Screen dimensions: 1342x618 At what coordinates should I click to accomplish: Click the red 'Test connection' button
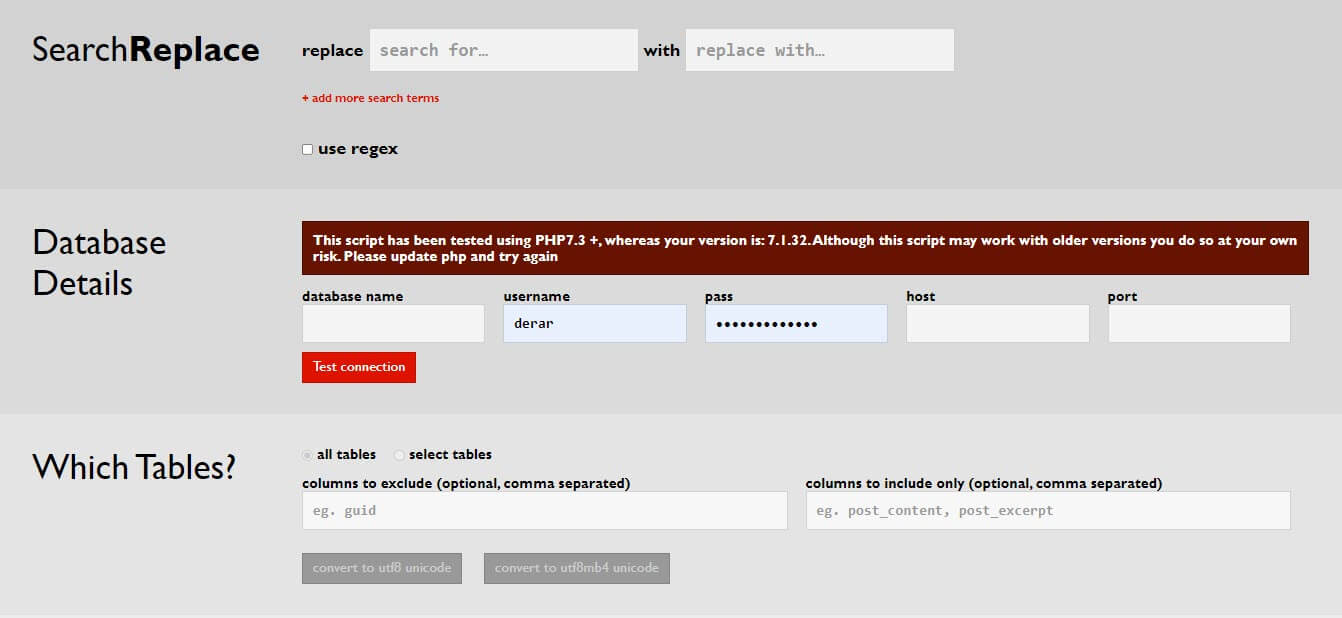coord(359,367)
